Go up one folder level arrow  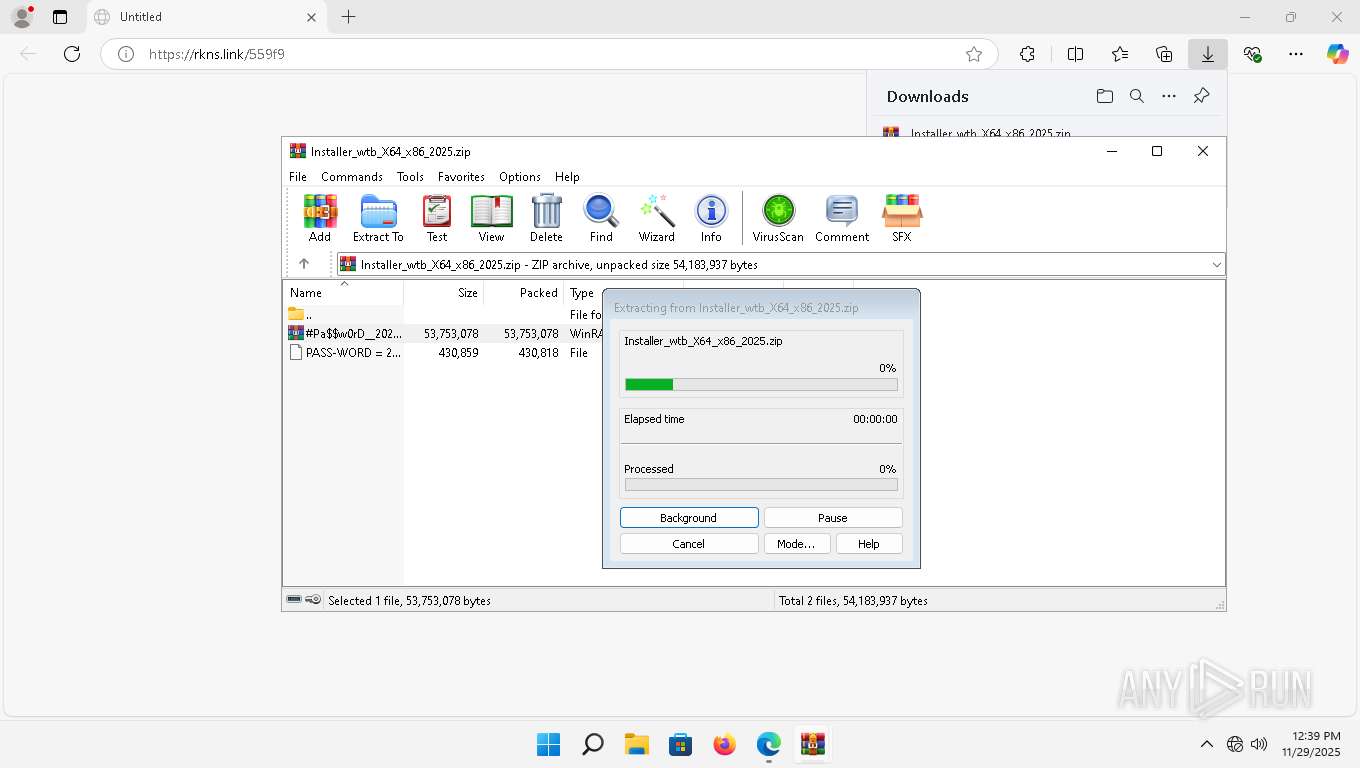304,264
